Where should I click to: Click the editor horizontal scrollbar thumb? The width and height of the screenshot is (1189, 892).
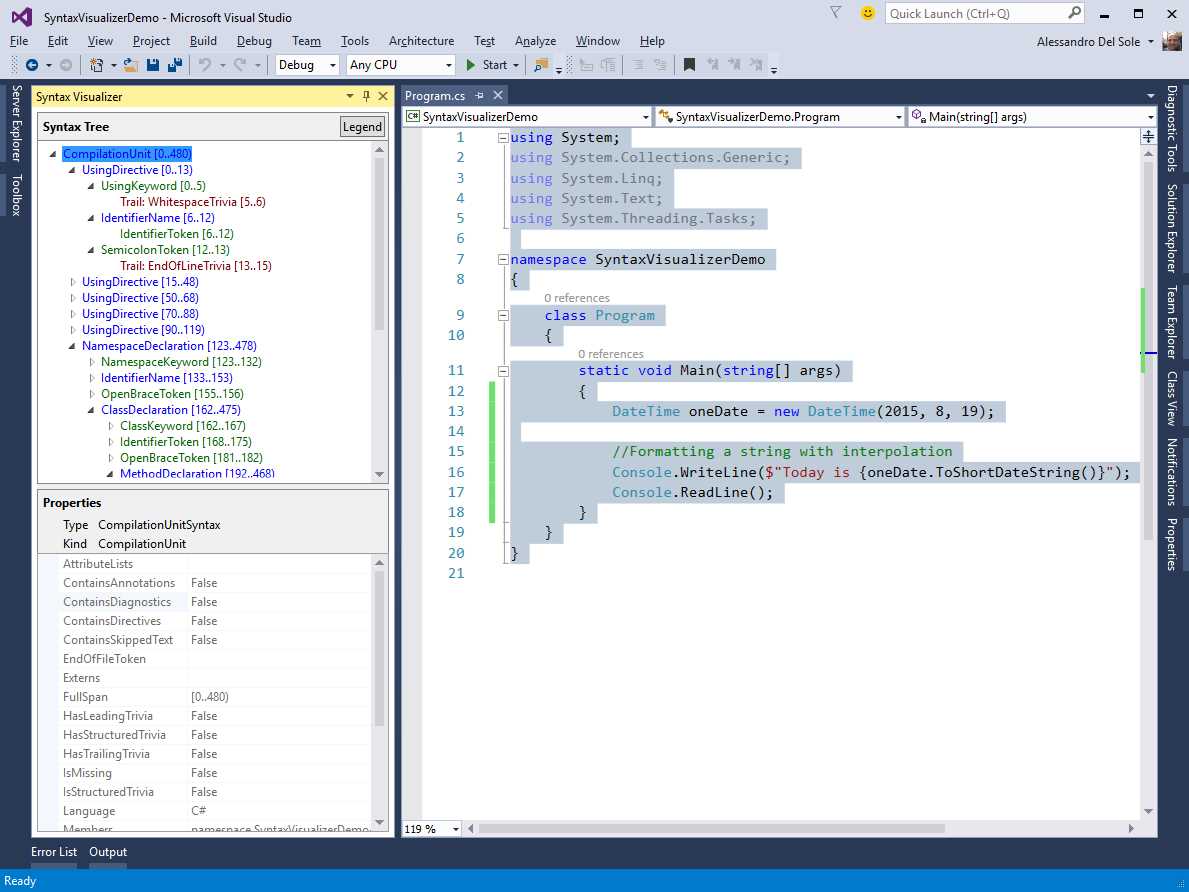tap(710, 829)
